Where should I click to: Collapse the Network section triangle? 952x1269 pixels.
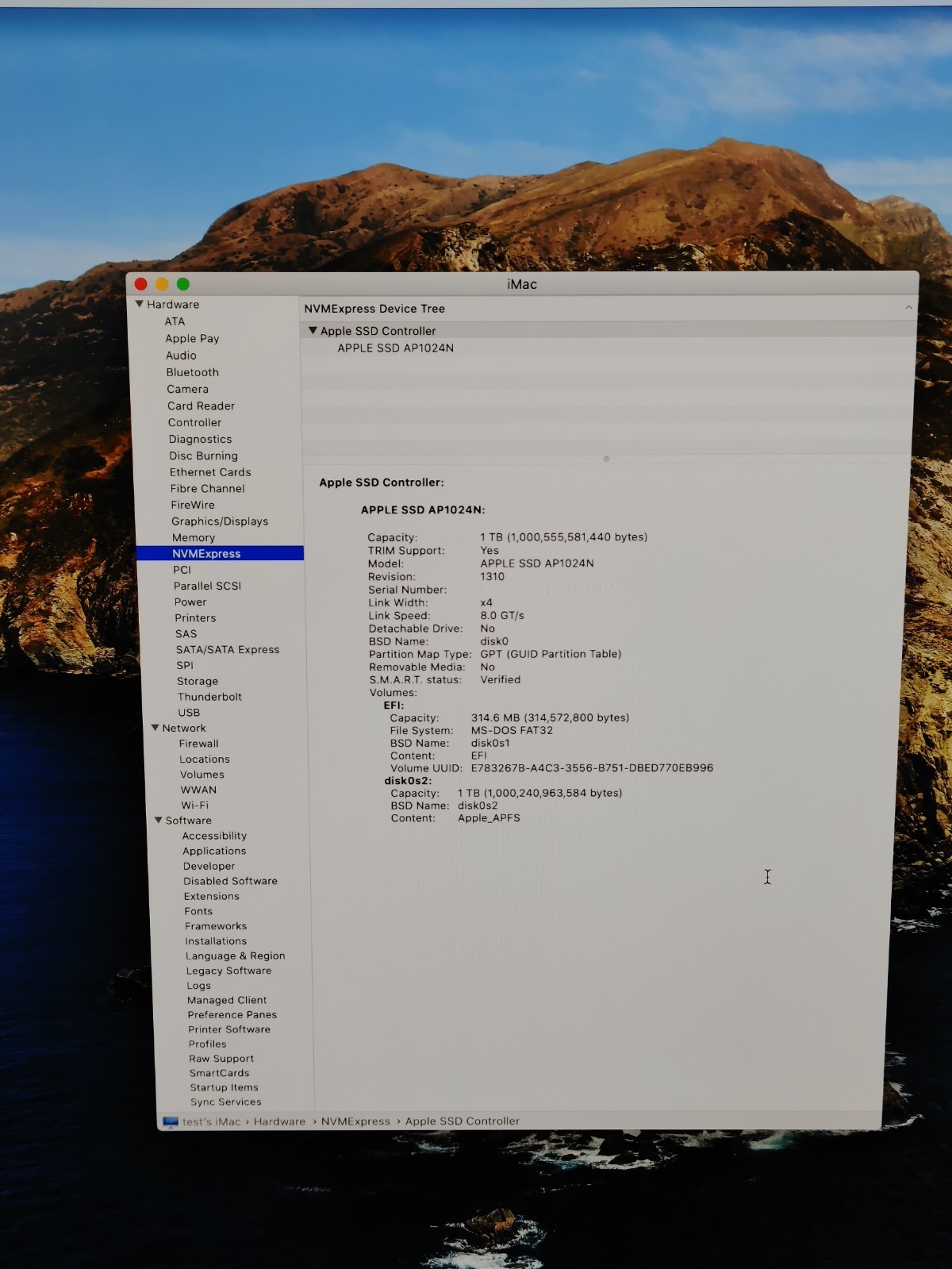[x=155, y=728]
